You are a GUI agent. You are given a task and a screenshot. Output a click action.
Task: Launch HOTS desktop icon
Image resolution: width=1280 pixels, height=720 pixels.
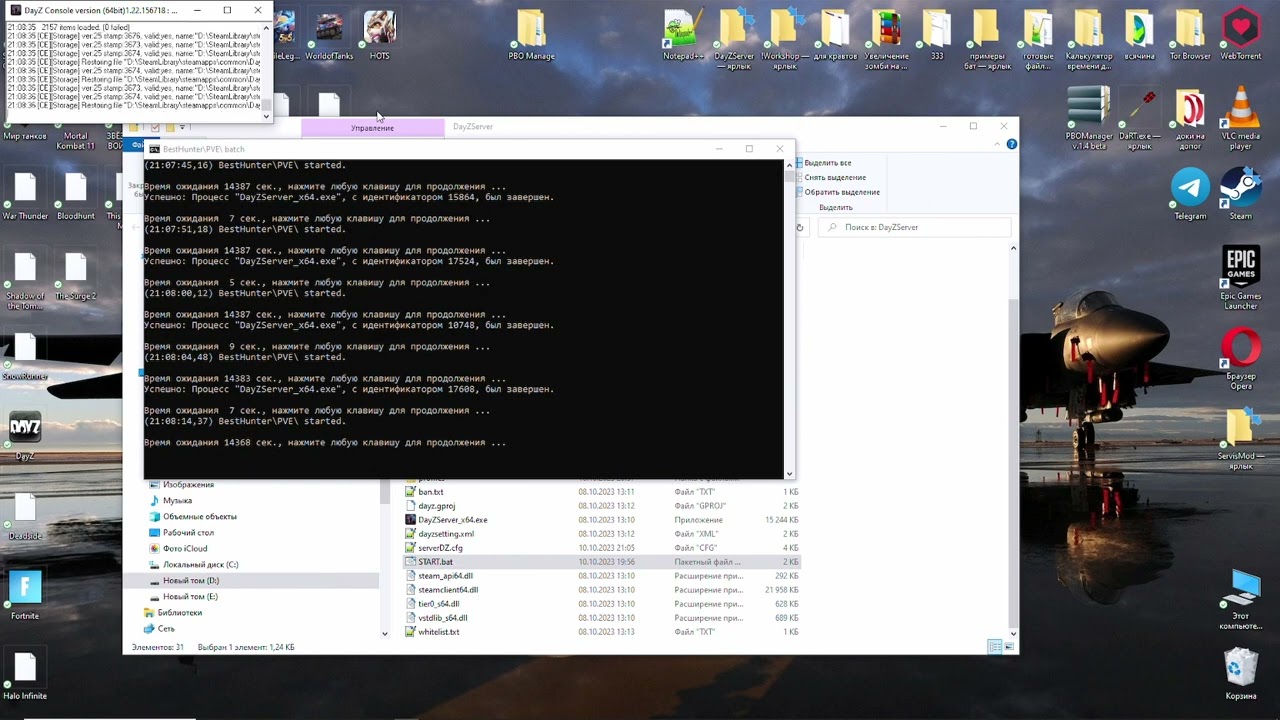[380, 35]
